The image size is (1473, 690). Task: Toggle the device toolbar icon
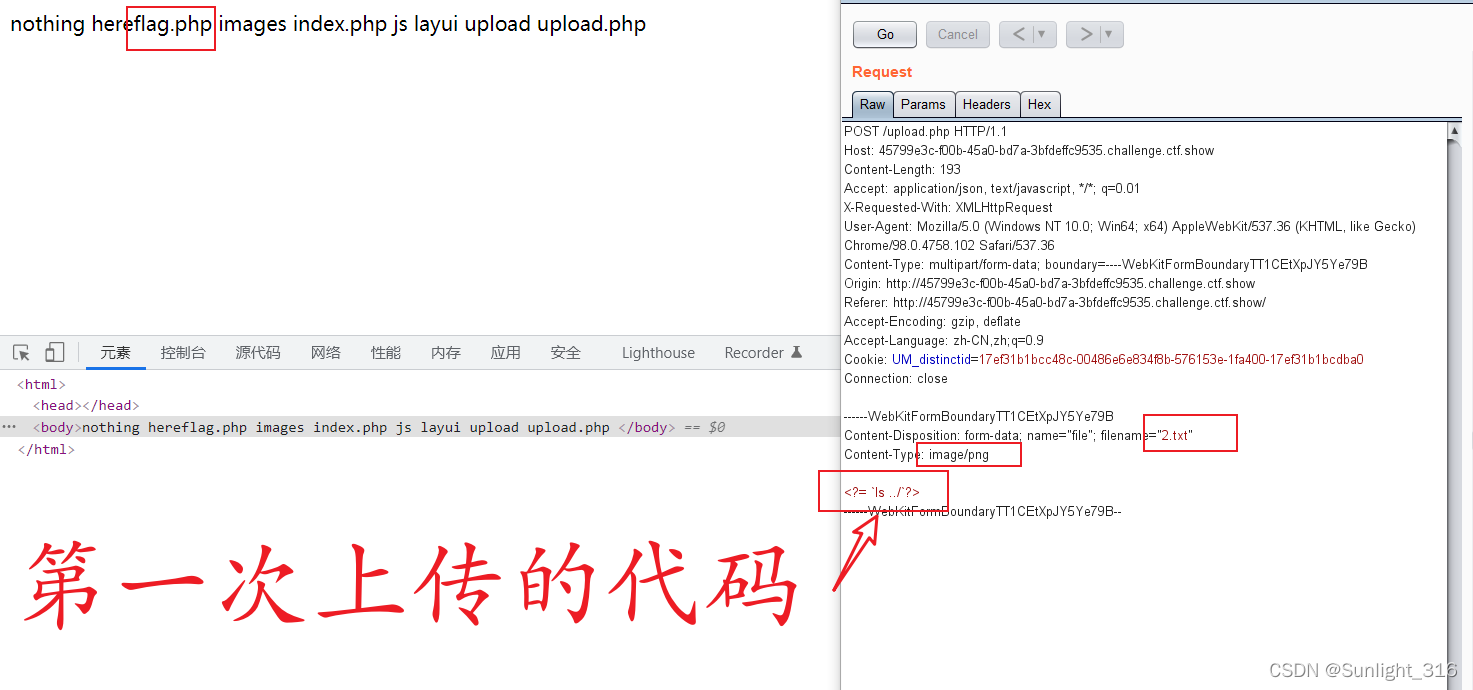54,352
